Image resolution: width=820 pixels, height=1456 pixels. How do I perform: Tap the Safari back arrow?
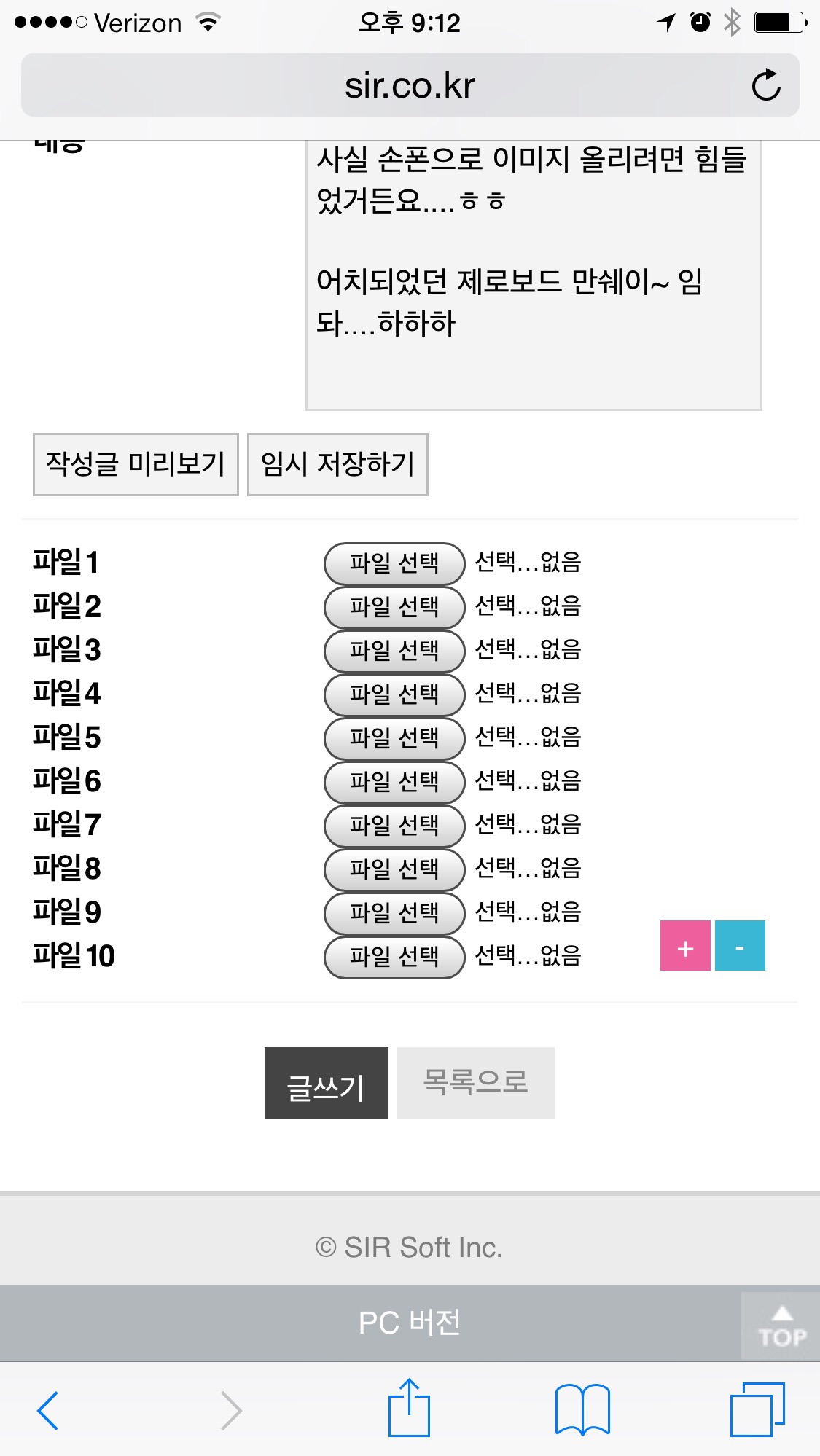pos(48,1410)
